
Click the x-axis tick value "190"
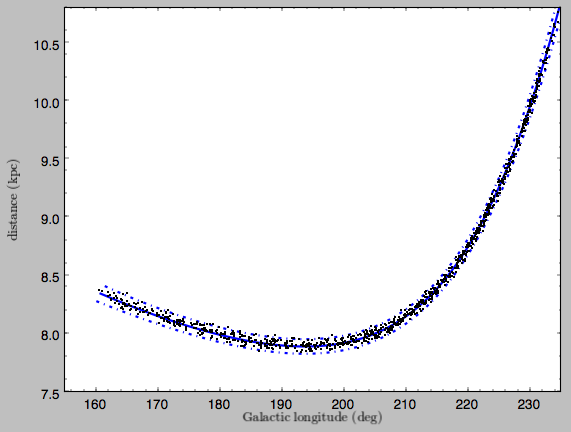281,404
